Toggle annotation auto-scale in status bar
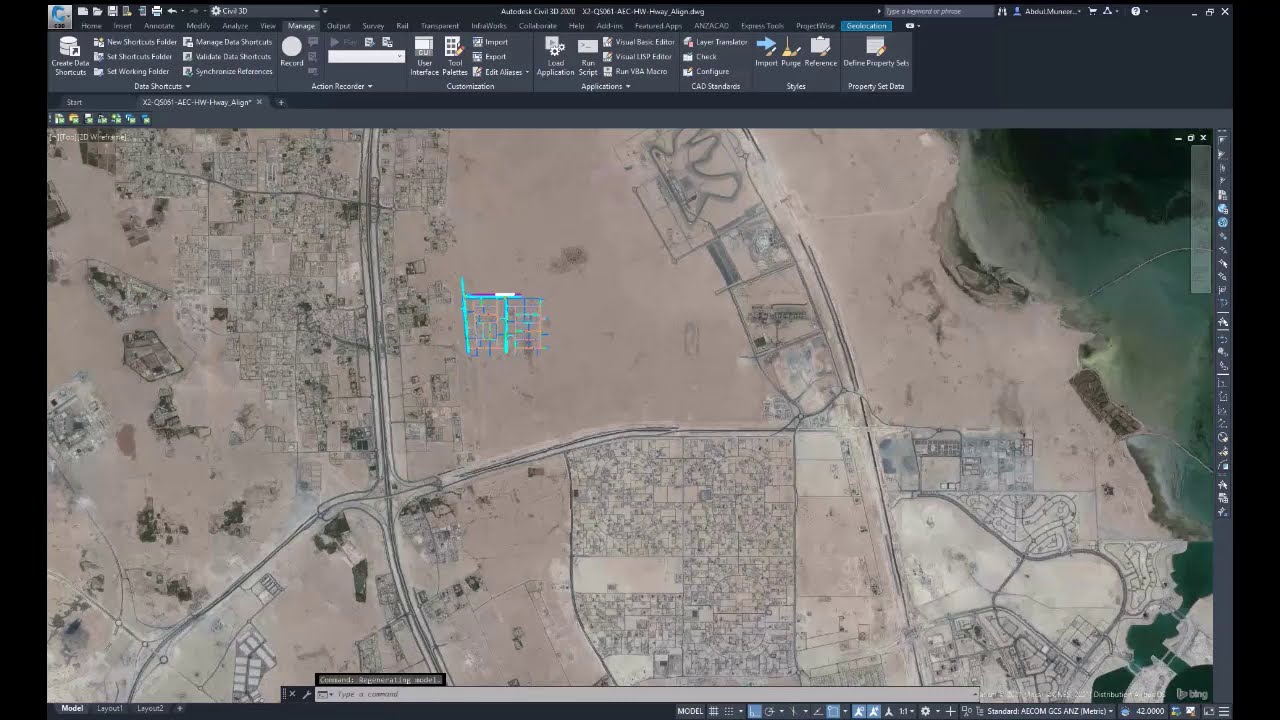 click(x=873, y=711)
